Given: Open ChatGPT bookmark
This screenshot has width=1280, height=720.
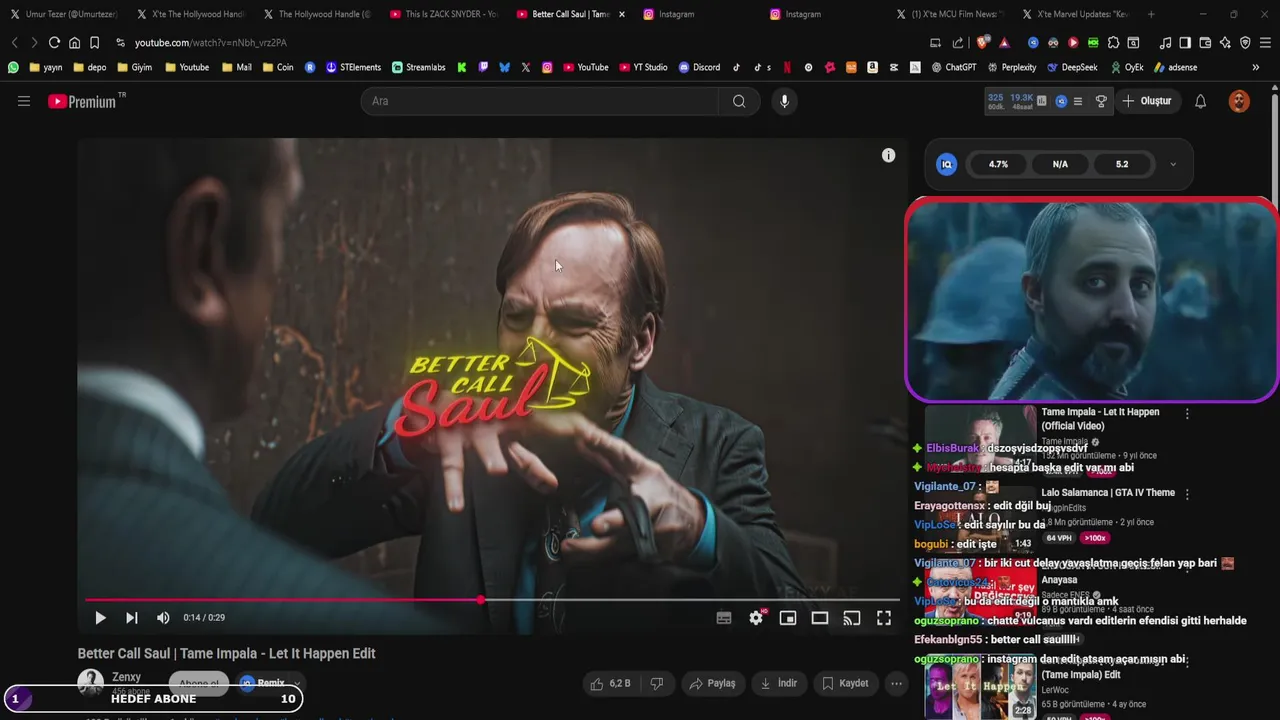Looking at the screenshot, I should 954,67.
